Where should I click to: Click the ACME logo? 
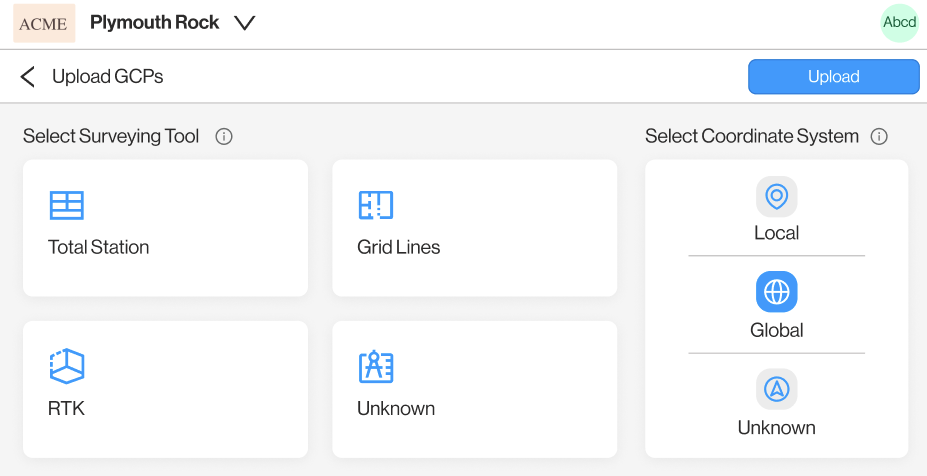point(44,23)
